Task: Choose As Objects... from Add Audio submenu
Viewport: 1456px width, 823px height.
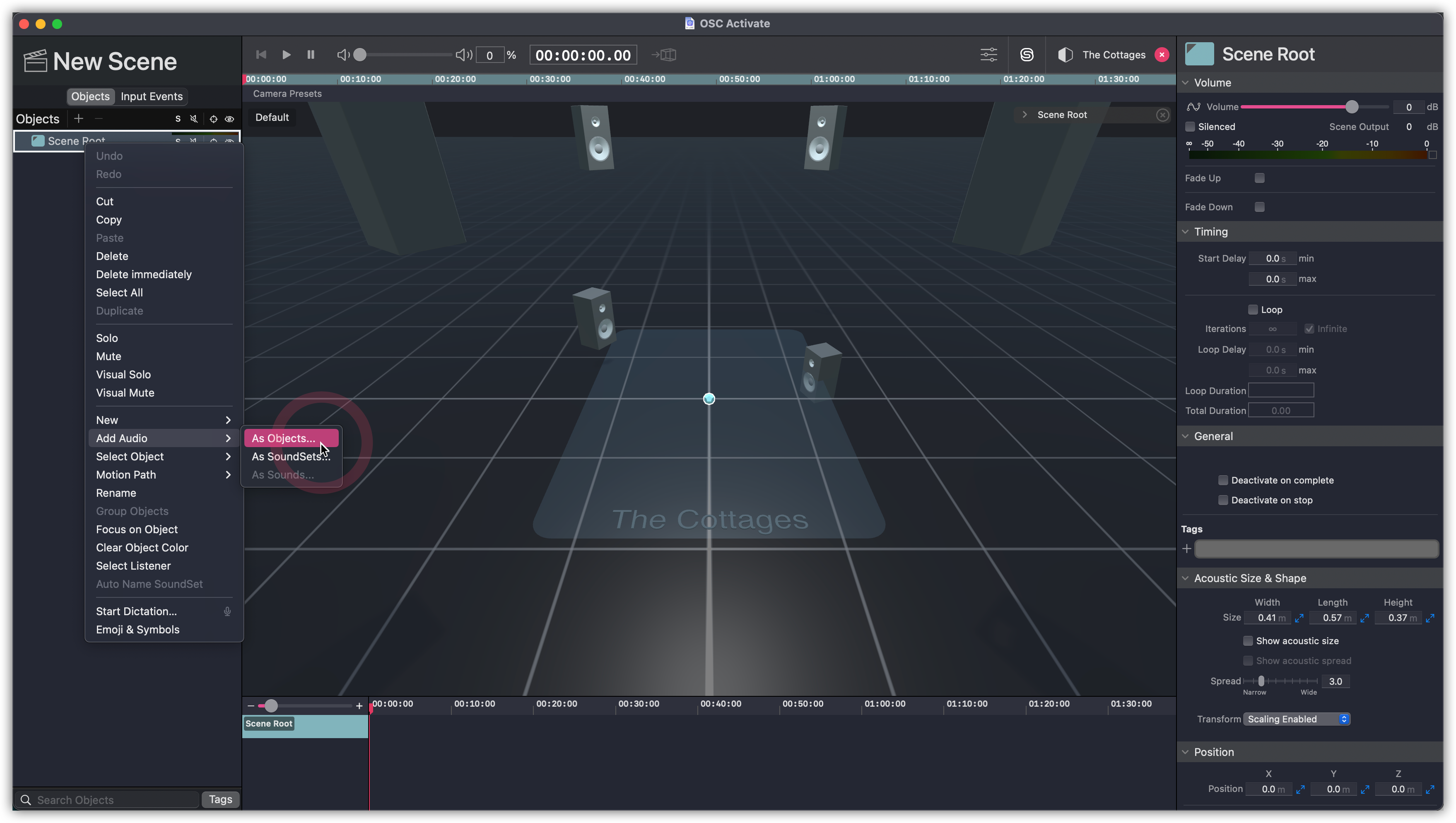Action: [x=291, y=438]
